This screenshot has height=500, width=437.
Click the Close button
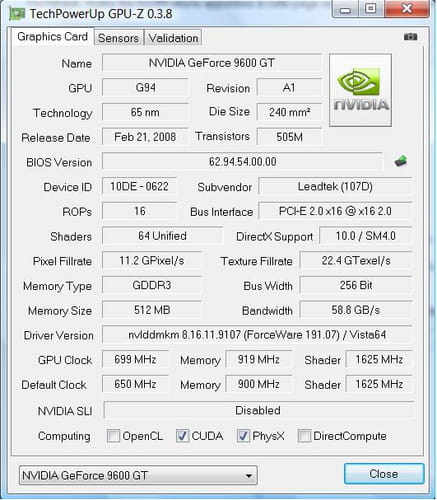coord(384,474)
